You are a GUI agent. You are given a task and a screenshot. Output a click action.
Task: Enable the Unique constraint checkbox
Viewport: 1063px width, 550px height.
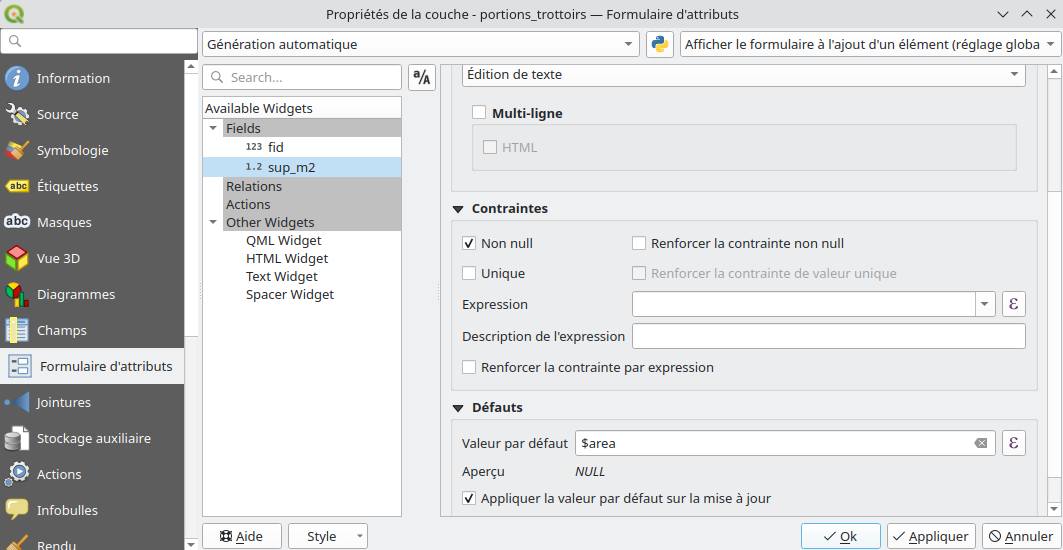point(469,273)
